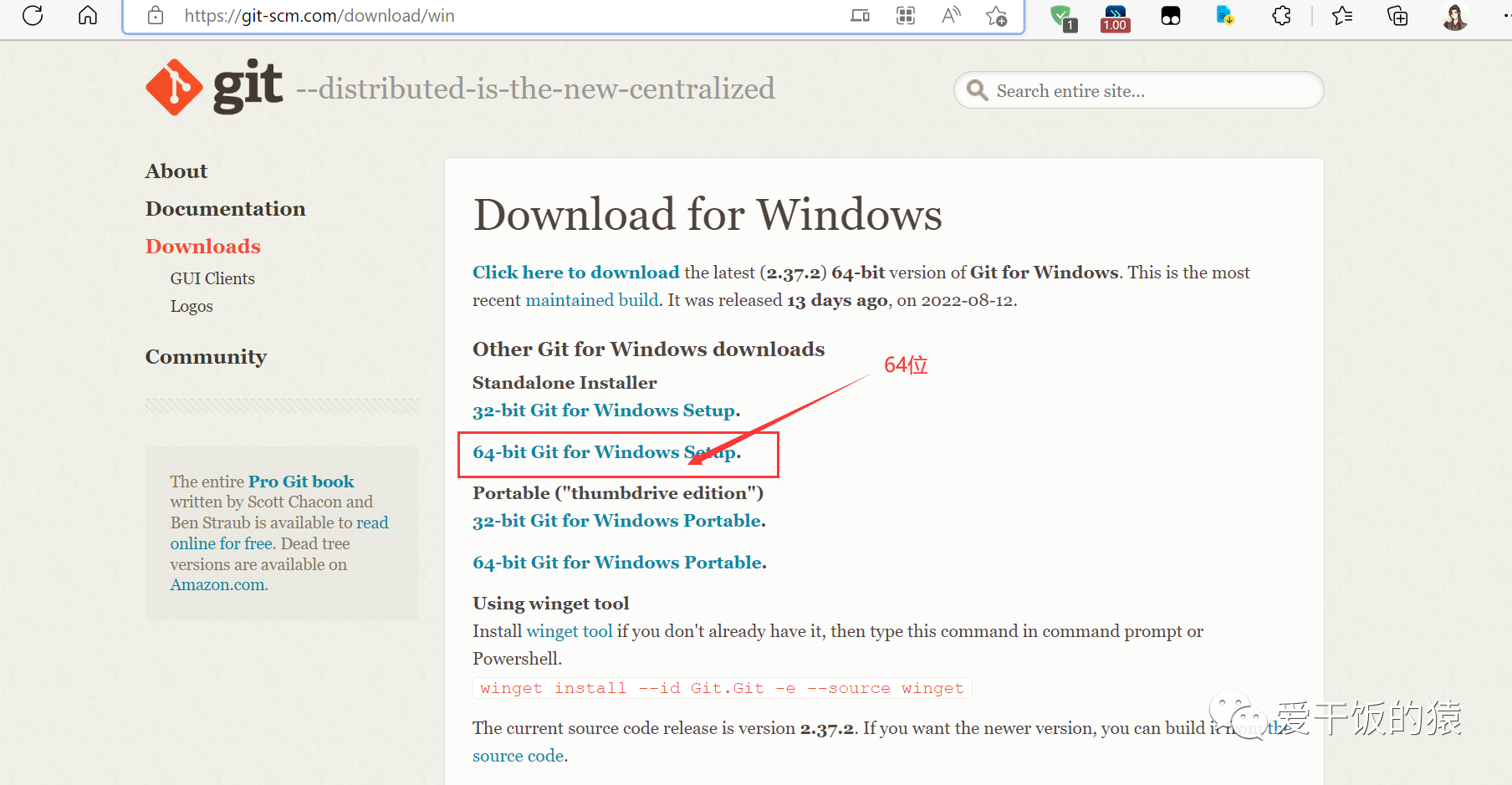Open the Extensions puzzle piece icon
Viewport: 1512px width, 785px height.
[1281, 15]
